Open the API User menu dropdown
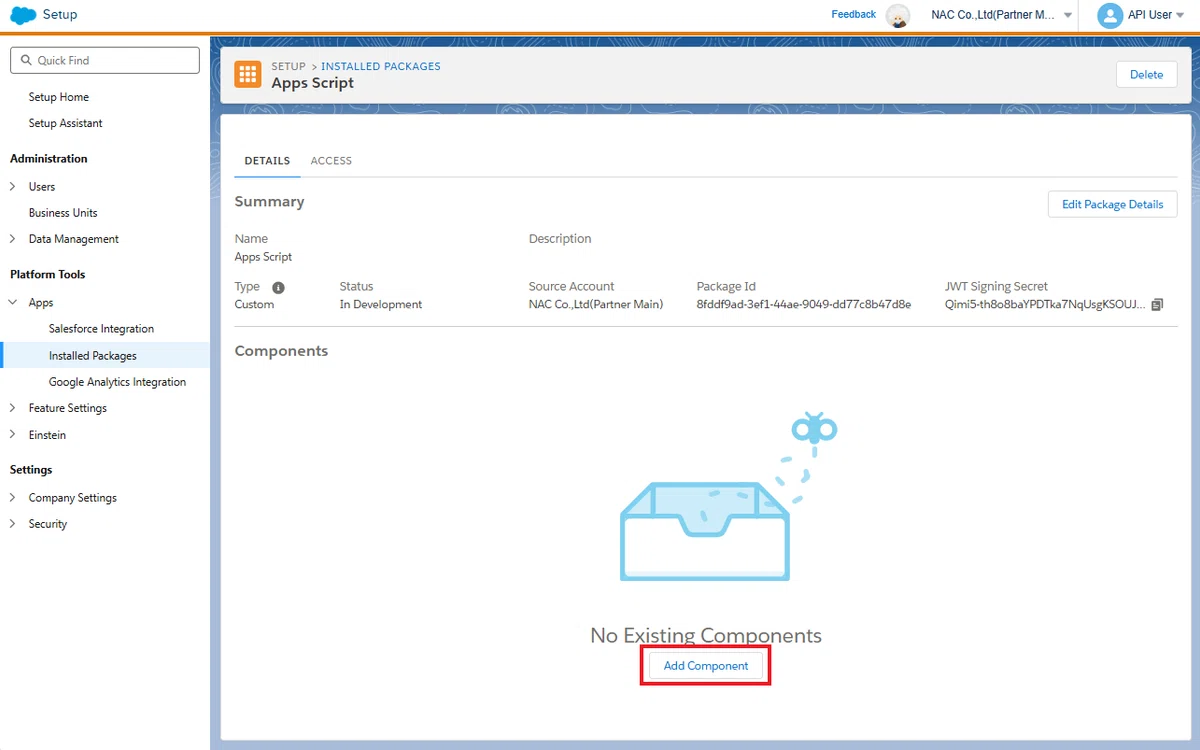 [1154, 15]
